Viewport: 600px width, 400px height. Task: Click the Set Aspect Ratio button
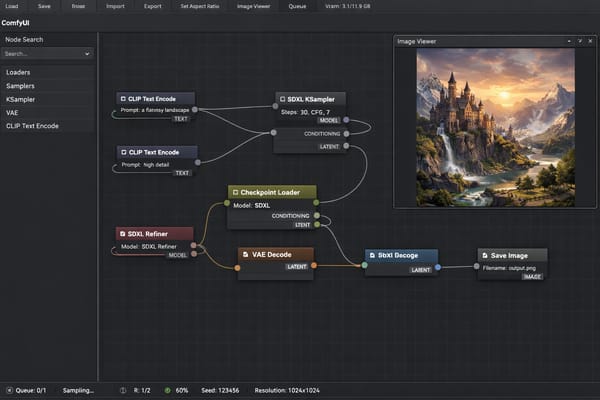pos(201,6)
